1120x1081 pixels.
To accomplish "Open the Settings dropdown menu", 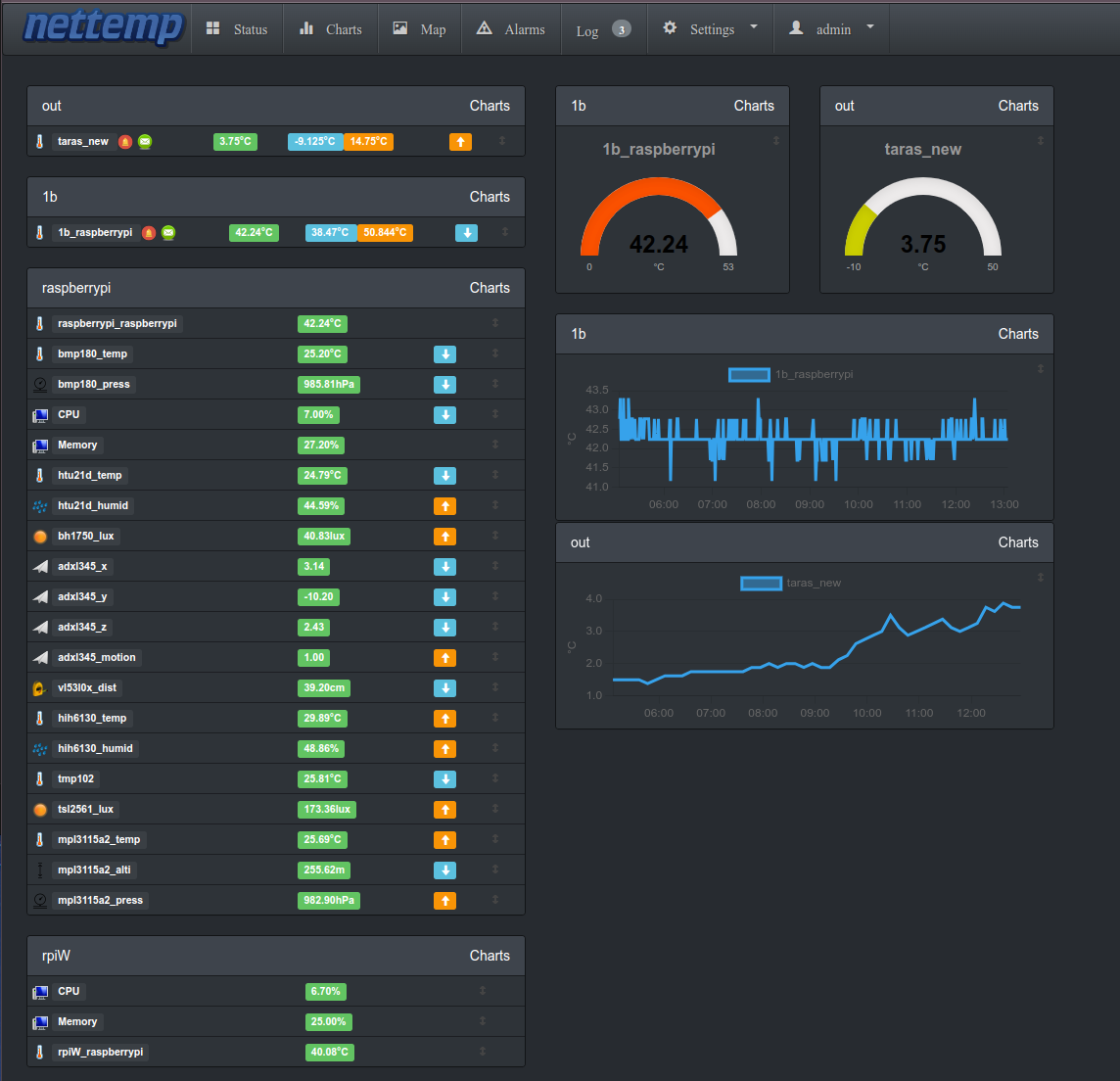I will (x=711, y=29).
